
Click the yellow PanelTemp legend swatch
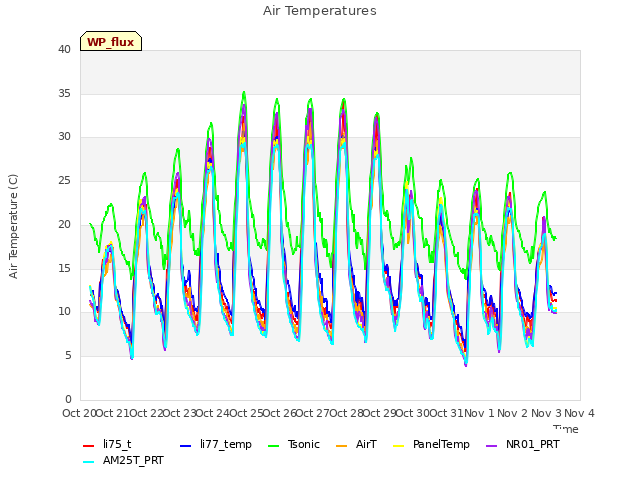tap(398, 446)
